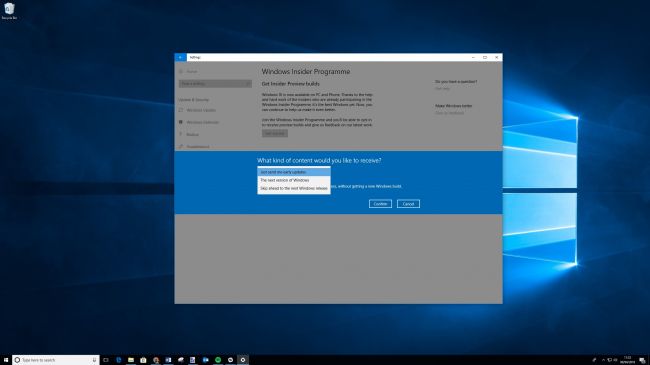Go back using Settings back arrow

180,57
